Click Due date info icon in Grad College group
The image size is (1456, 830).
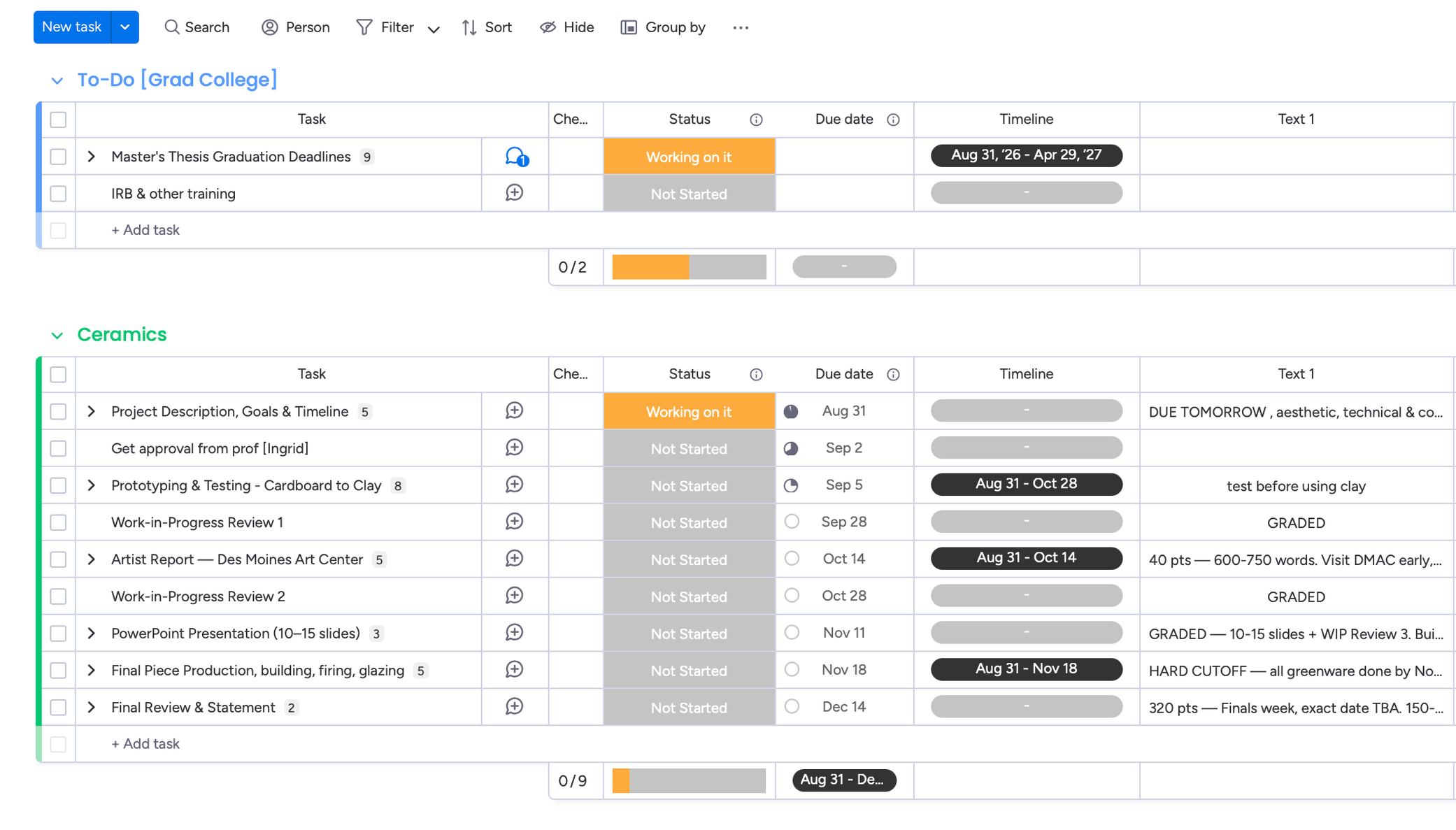[893, 120]
